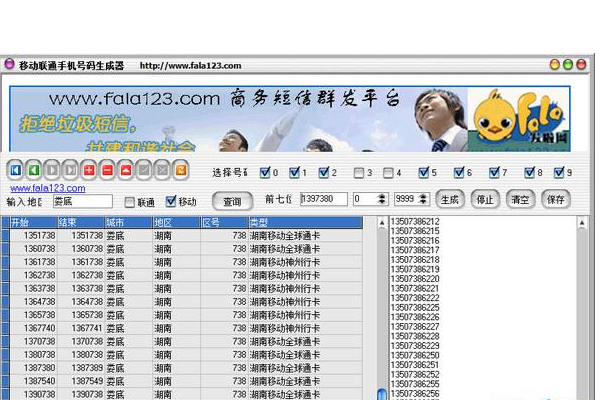Click the grey X cancel icon
Screen dimensions: 600x400
coord(162,170)
